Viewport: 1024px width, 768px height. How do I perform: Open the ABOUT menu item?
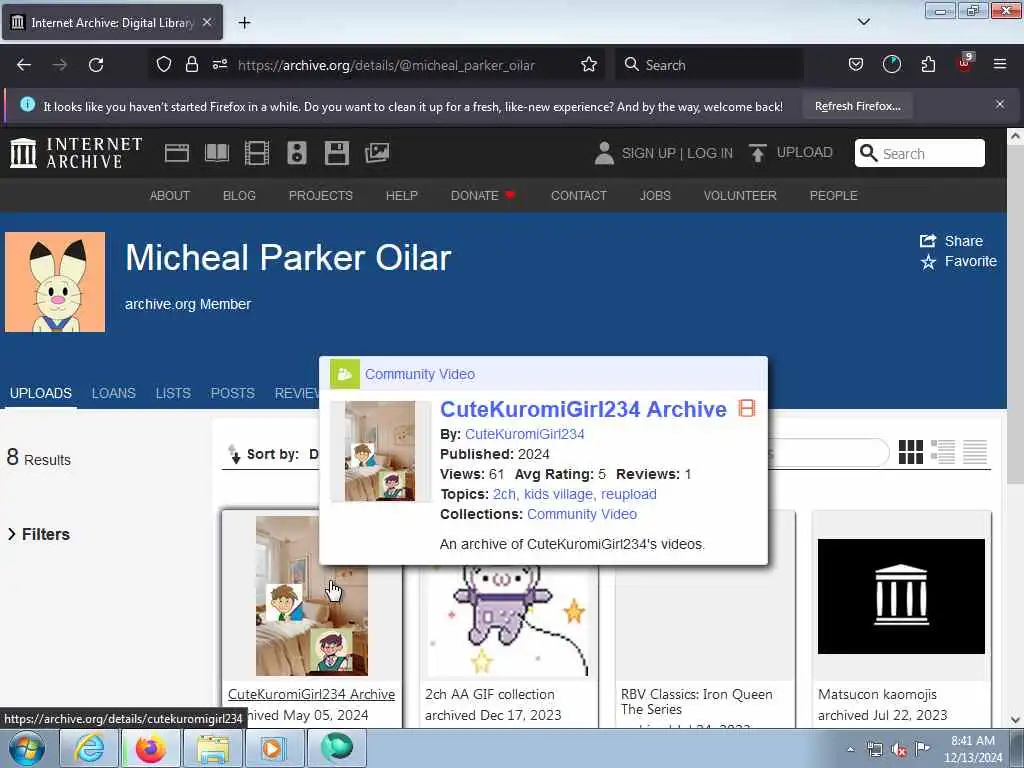170,195
